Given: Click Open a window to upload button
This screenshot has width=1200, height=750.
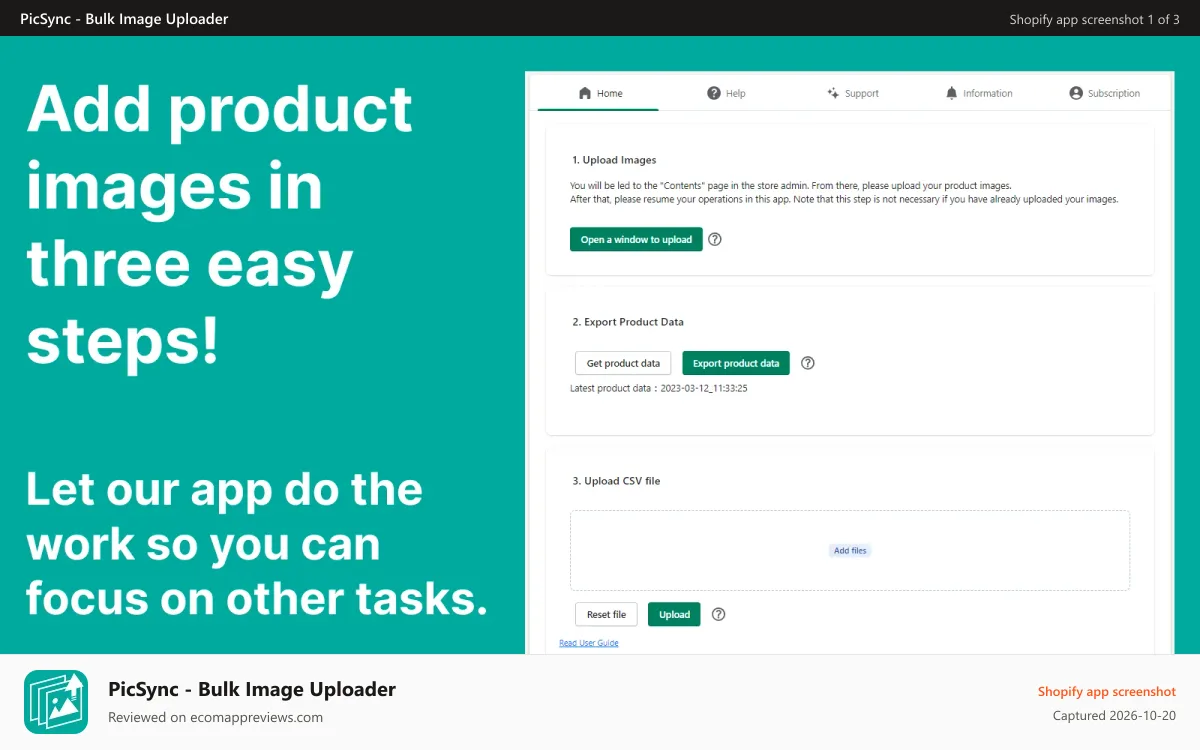Looking at the screenshot, I should click(636, 240).
